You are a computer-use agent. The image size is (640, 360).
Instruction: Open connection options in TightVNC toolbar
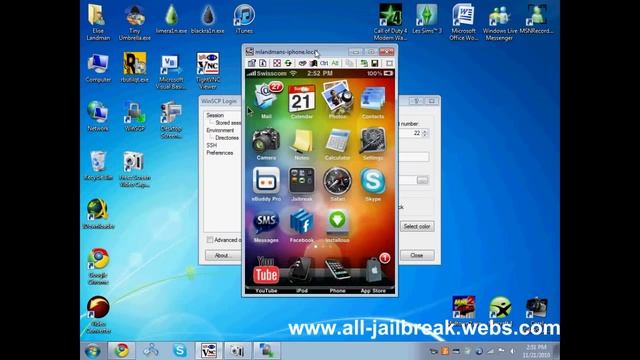[x=252, y=63]
